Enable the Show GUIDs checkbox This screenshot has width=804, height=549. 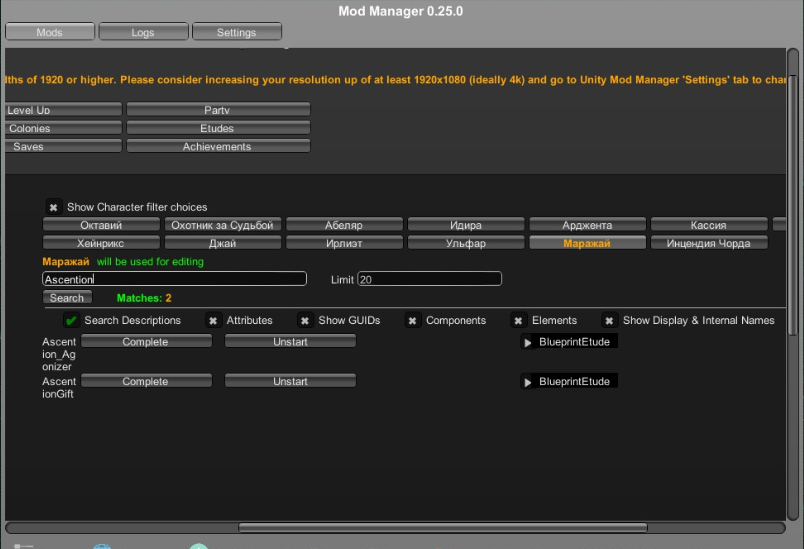click(x=305, y=321)
